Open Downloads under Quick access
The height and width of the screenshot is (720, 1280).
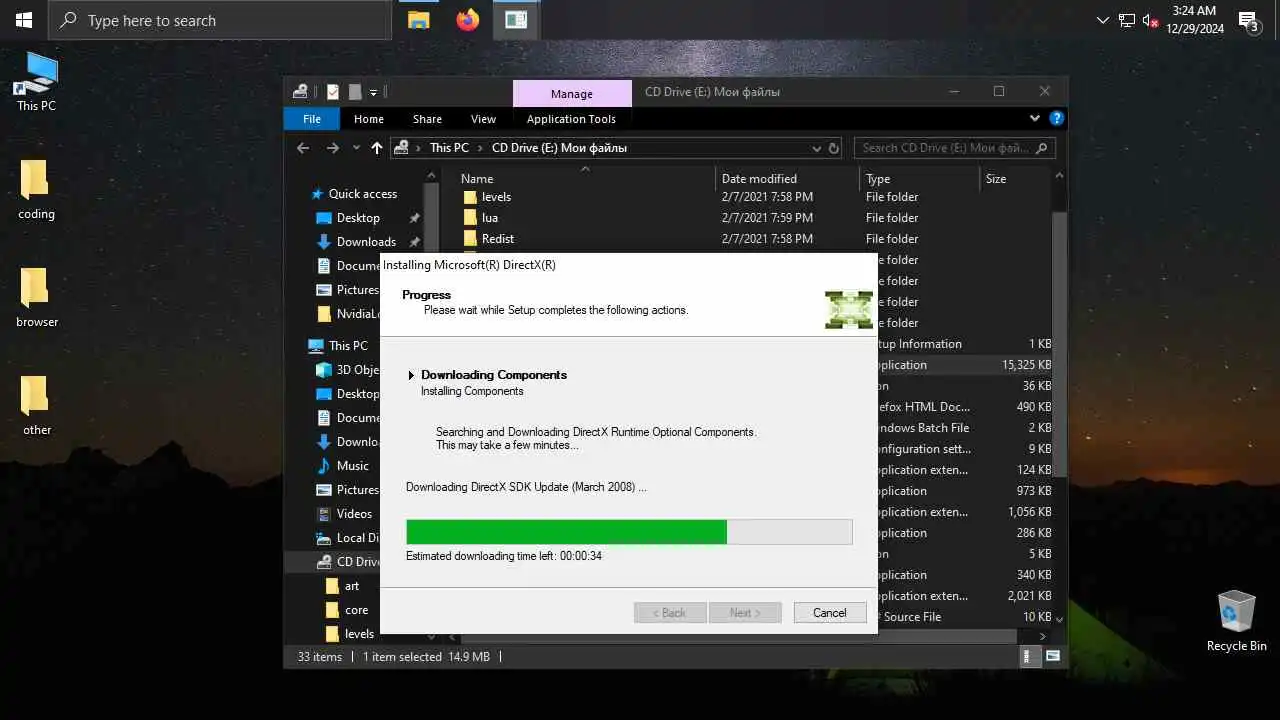[366, 242]
